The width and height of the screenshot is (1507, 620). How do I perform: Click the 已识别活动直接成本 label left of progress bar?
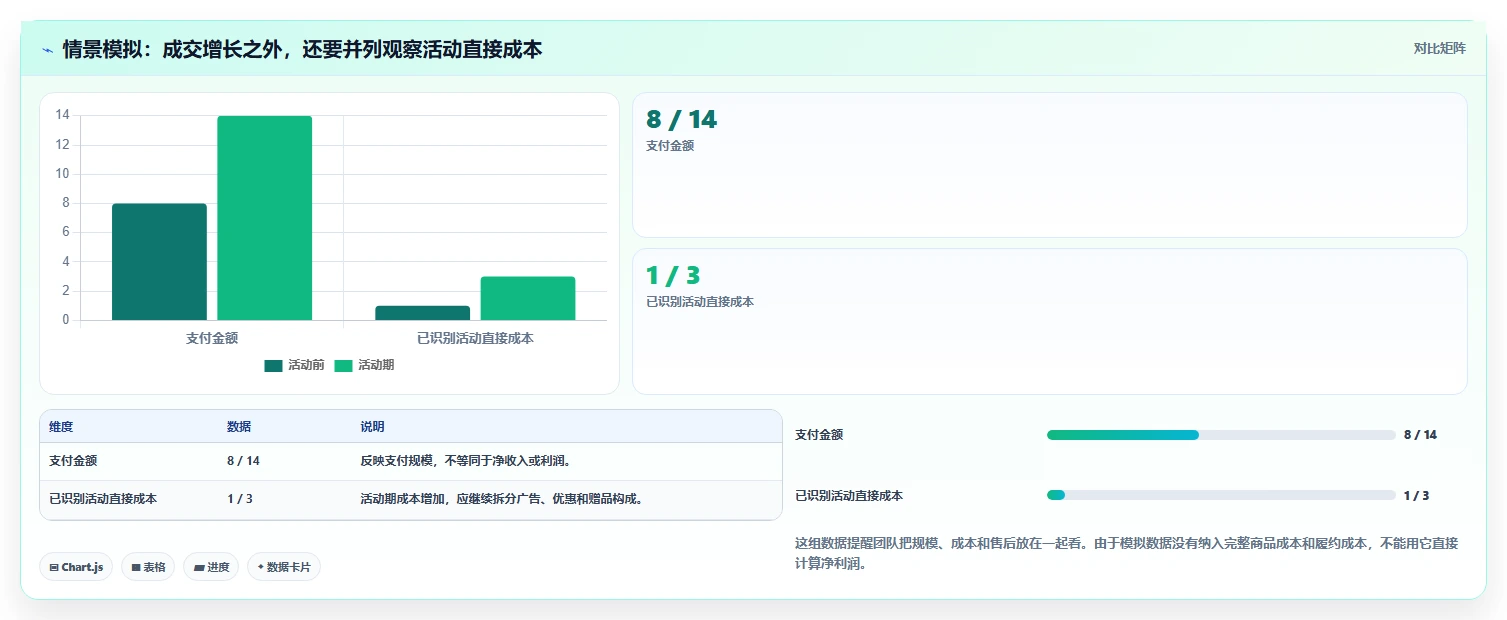849,495
